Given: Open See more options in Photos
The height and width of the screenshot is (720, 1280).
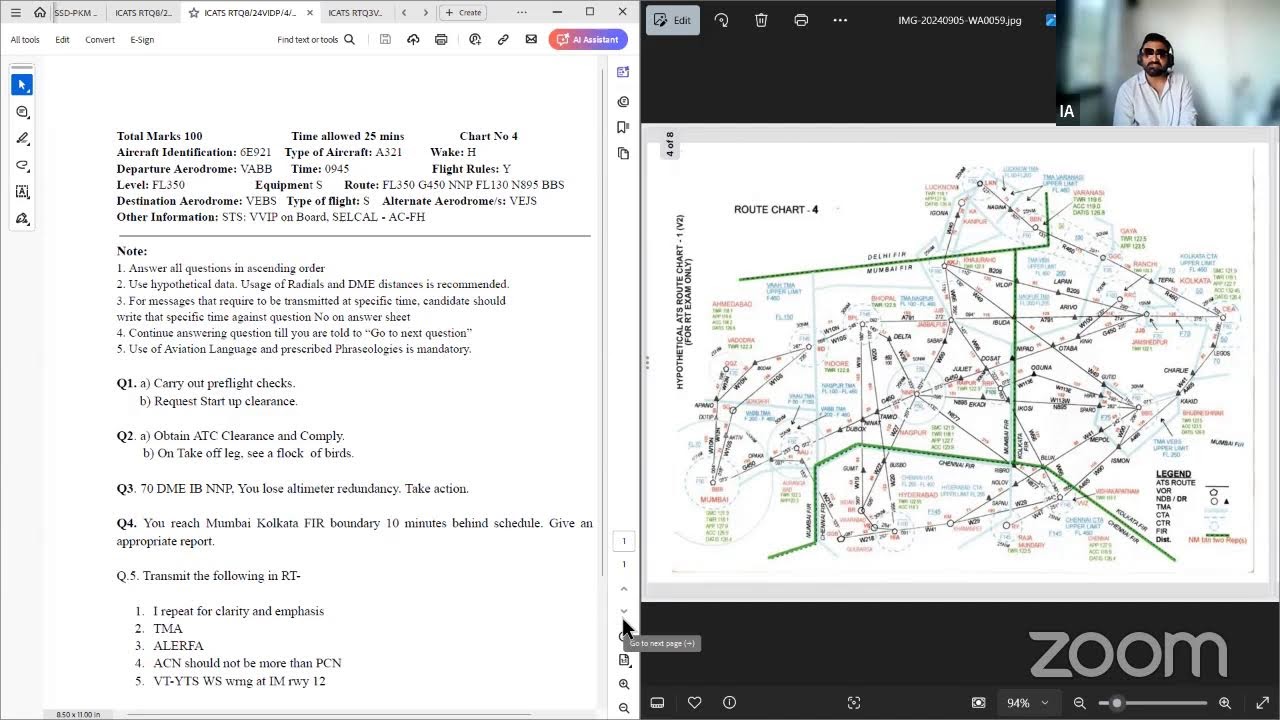Looking at the screenshot, I should (x=840, y=20).
